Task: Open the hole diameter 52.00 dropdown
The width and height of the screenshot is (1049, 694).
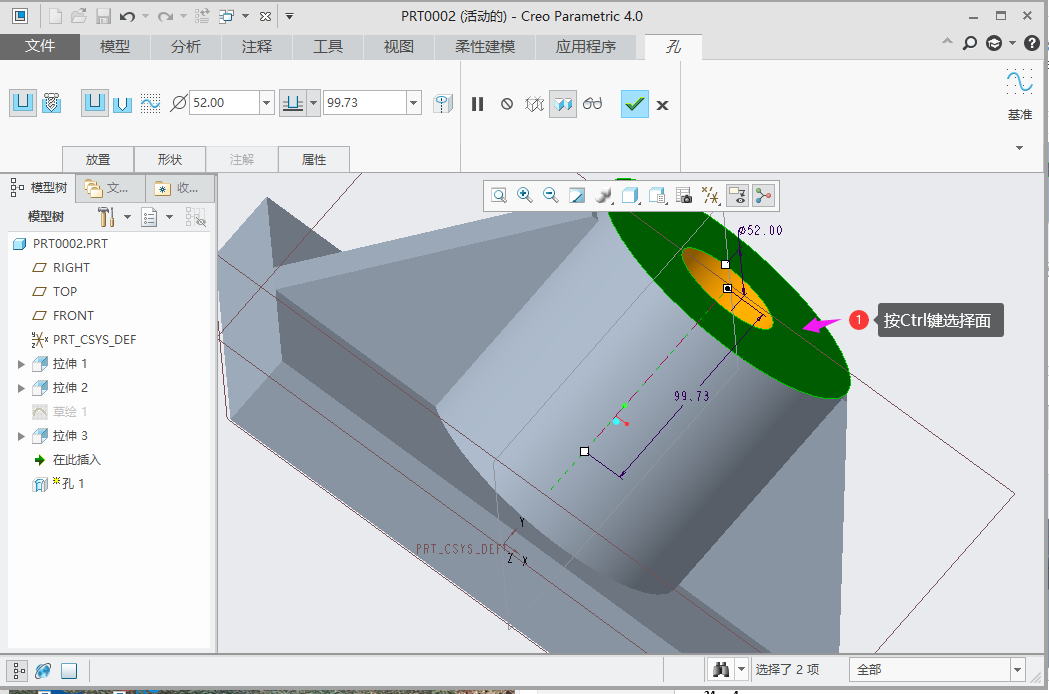Action: coord(266,102)
